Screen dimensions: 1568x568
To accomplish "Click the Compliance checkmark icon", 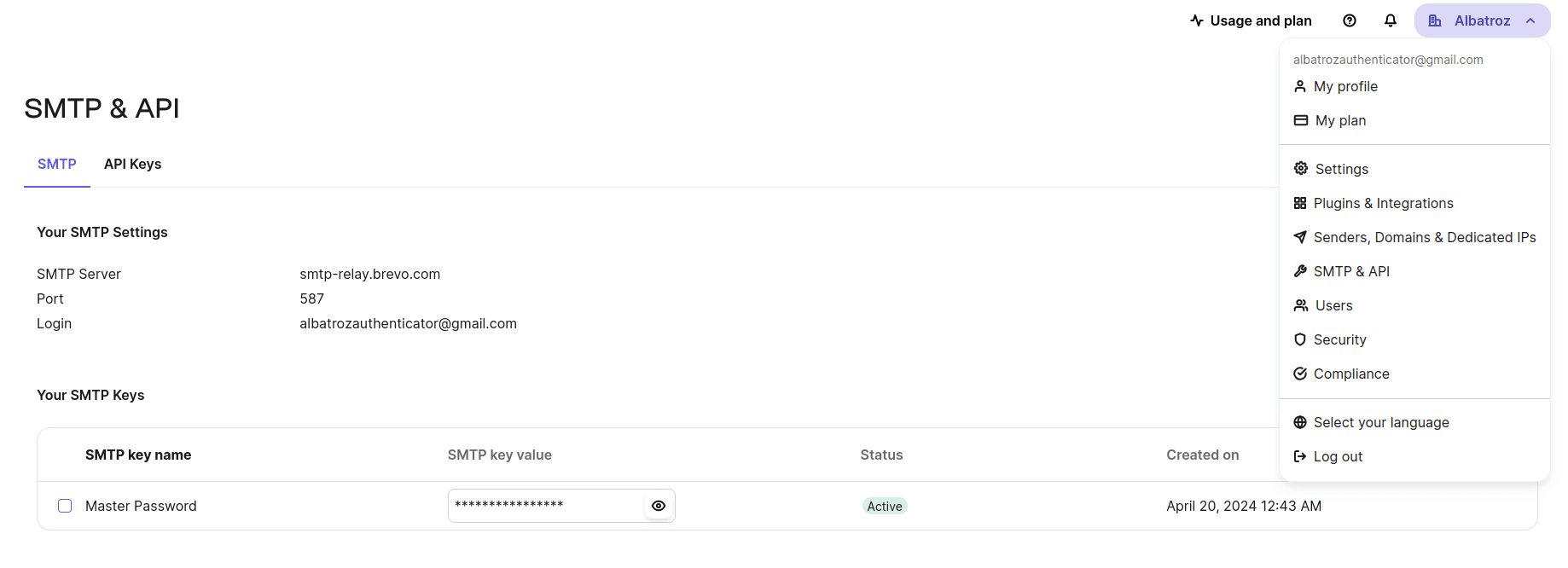I will click(1300, 374).
